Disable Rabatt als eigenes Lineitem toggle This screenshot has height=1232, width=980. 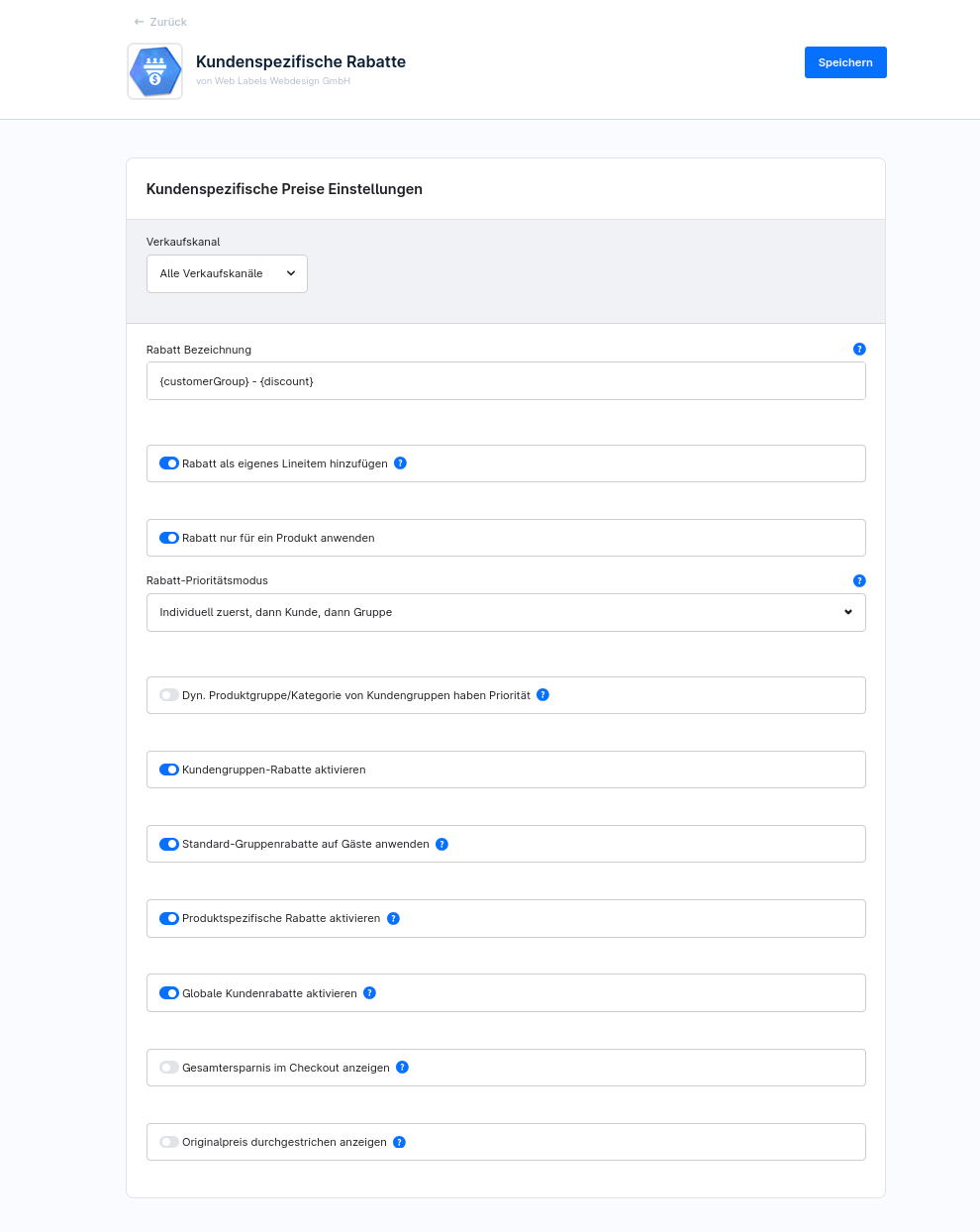[169, 463]
